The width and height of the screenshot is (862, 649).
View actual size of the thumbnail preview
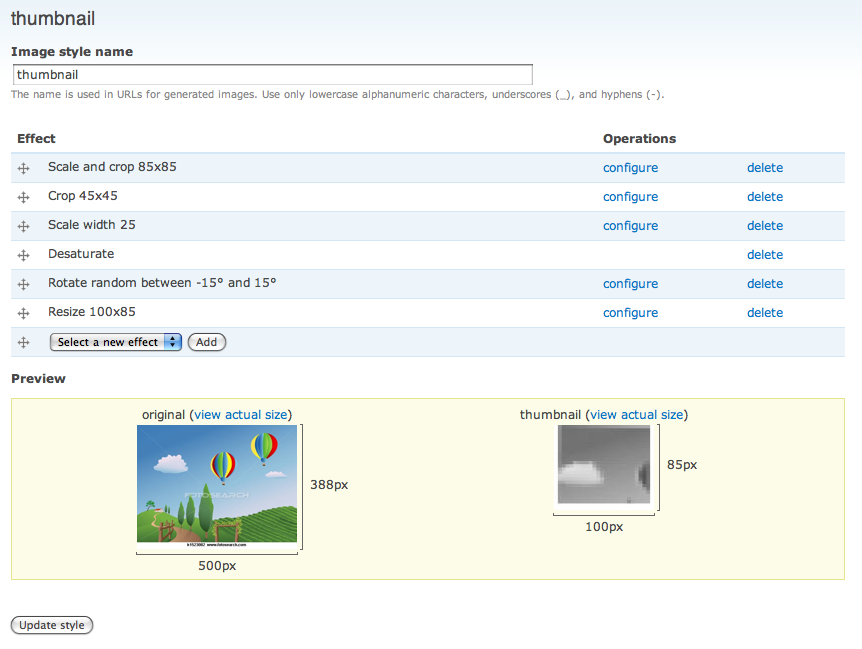click(x=637, y=414)
